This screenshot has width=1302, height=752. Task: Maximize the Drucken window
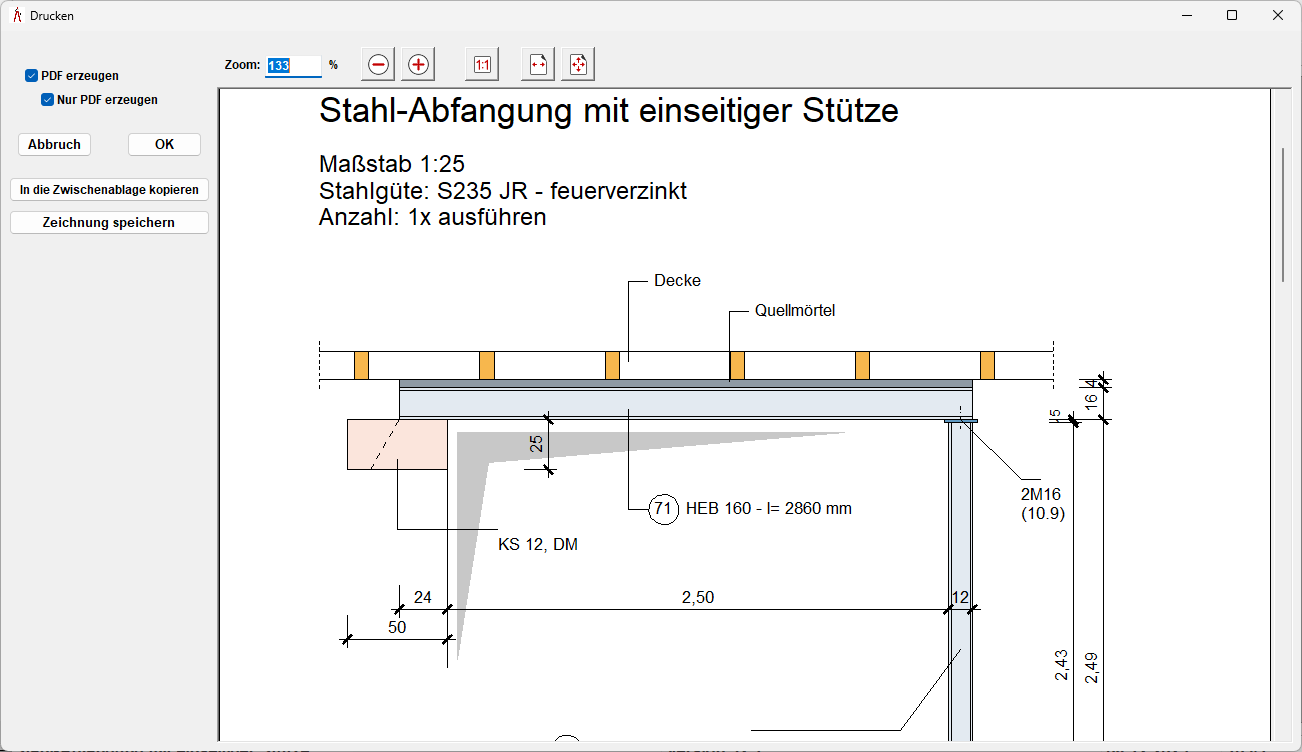[x=1232, y=16]
